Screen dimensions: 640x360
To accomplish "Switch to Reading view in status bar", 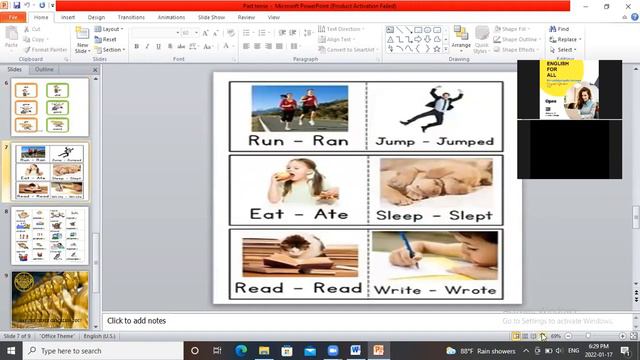I will point(533,336).
